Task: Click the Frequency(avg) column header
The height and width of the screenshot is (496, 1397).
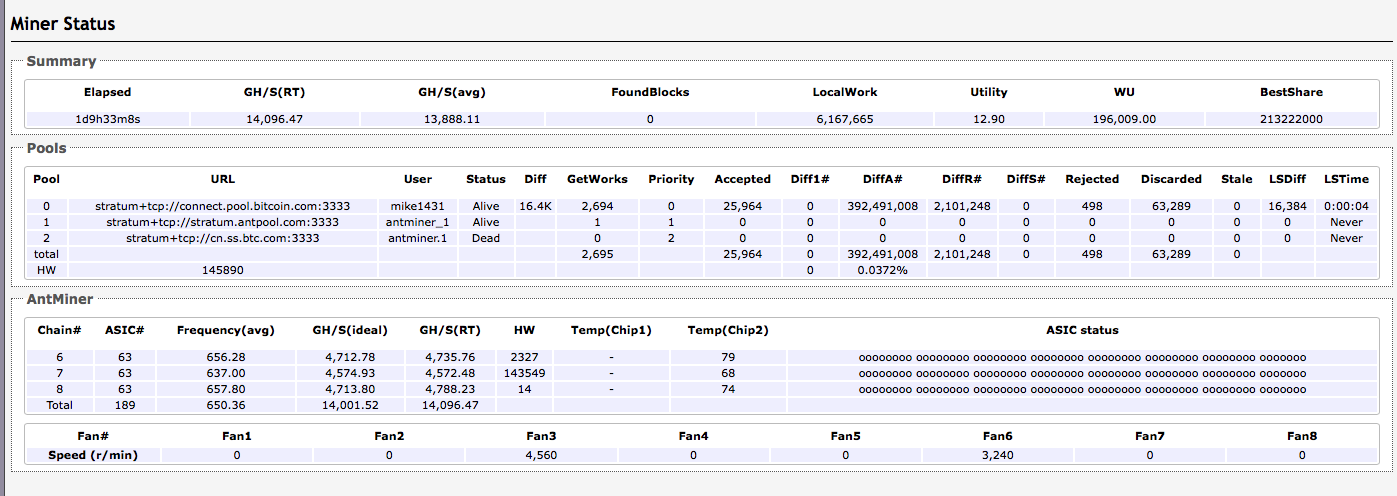Action: pos(225,330)
